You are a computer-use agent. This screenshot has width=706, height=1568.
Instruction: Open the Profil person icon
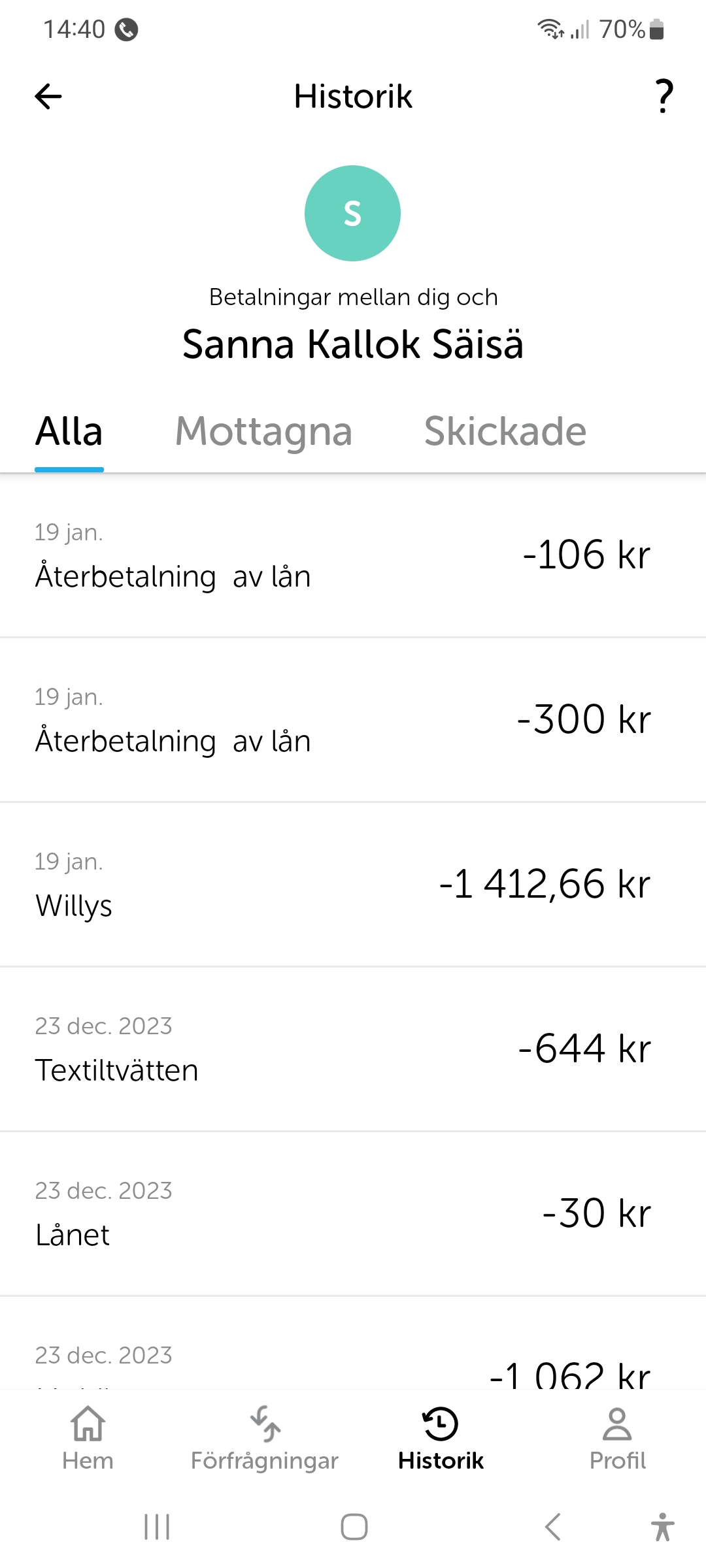tap(617, 1424)
